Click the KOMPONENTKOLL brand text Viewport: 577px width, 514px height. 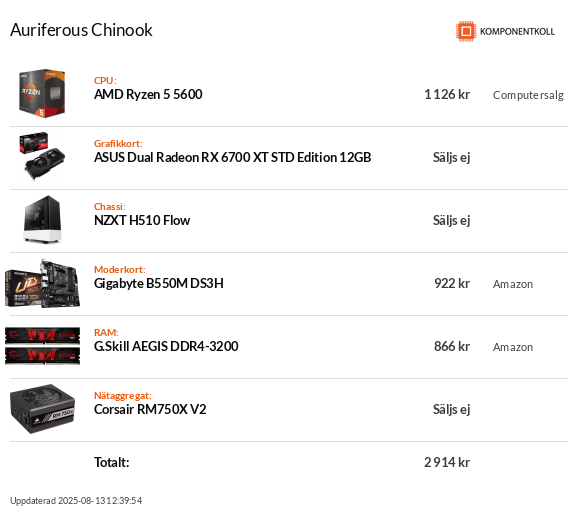coord(517,32)
